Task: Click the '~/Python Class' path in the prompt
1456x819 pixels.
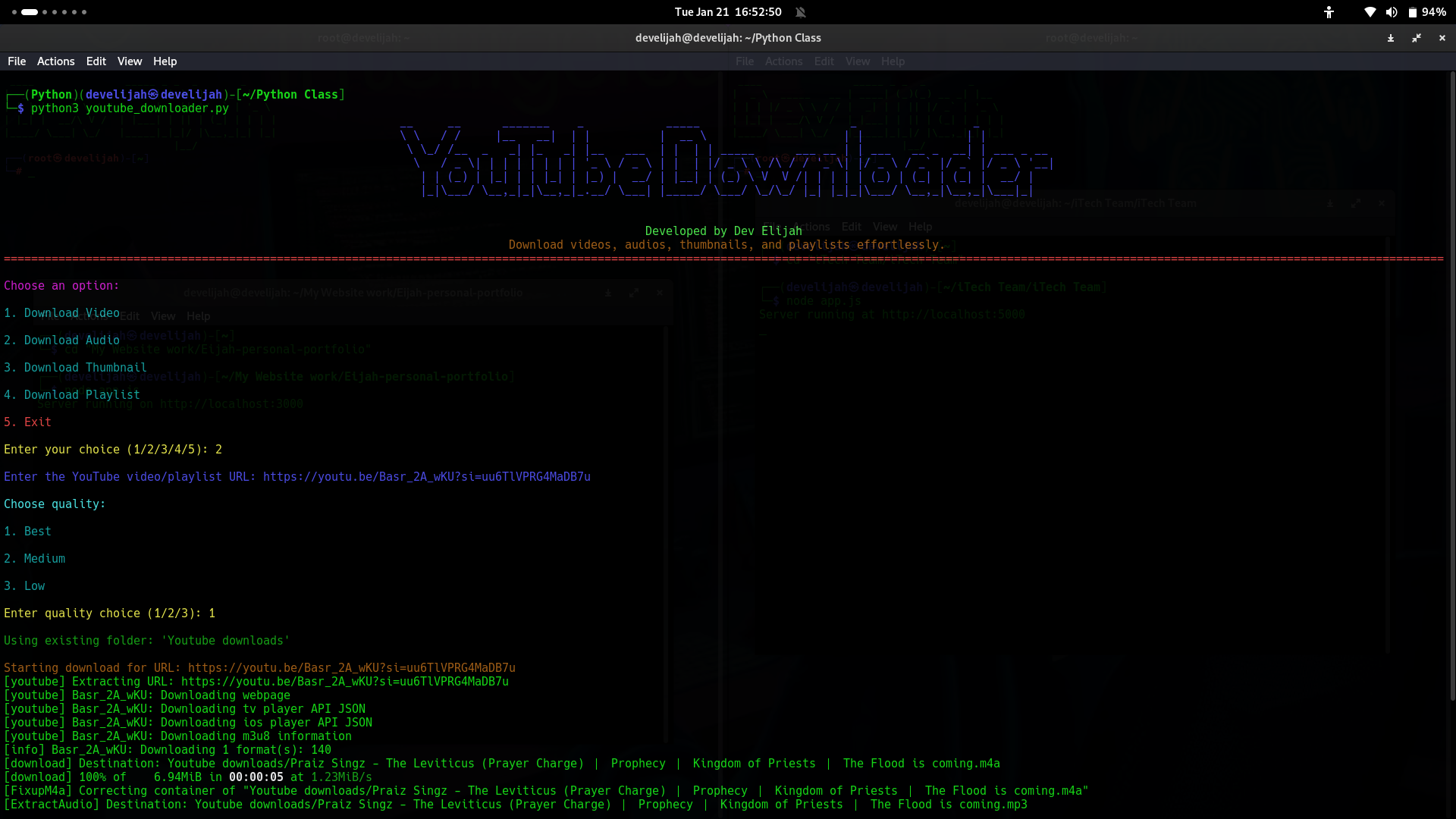Action: tap(290, 95)
